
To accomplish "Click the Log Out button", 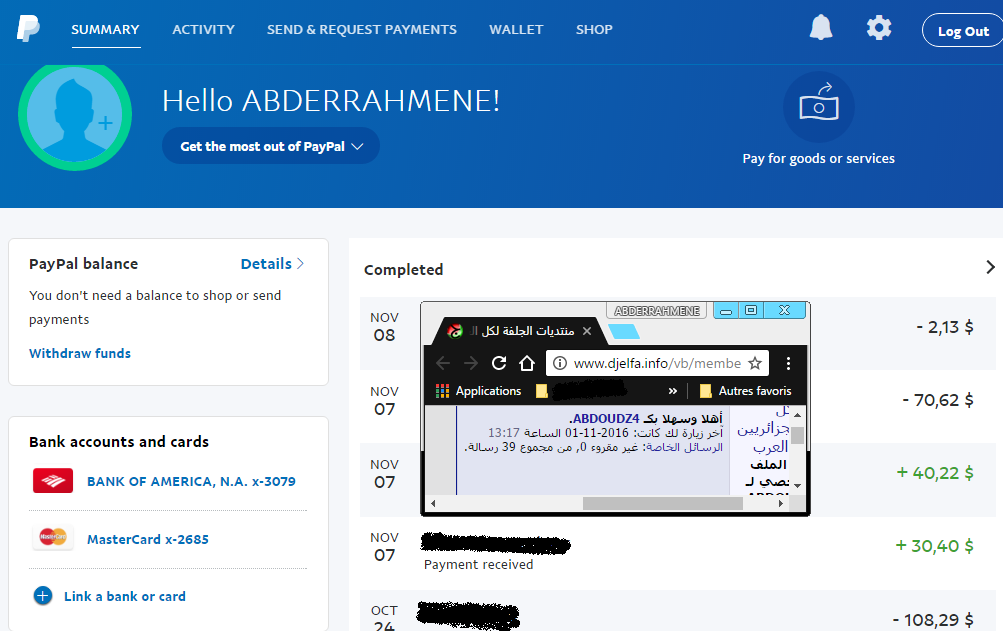I will click(963, 31).
